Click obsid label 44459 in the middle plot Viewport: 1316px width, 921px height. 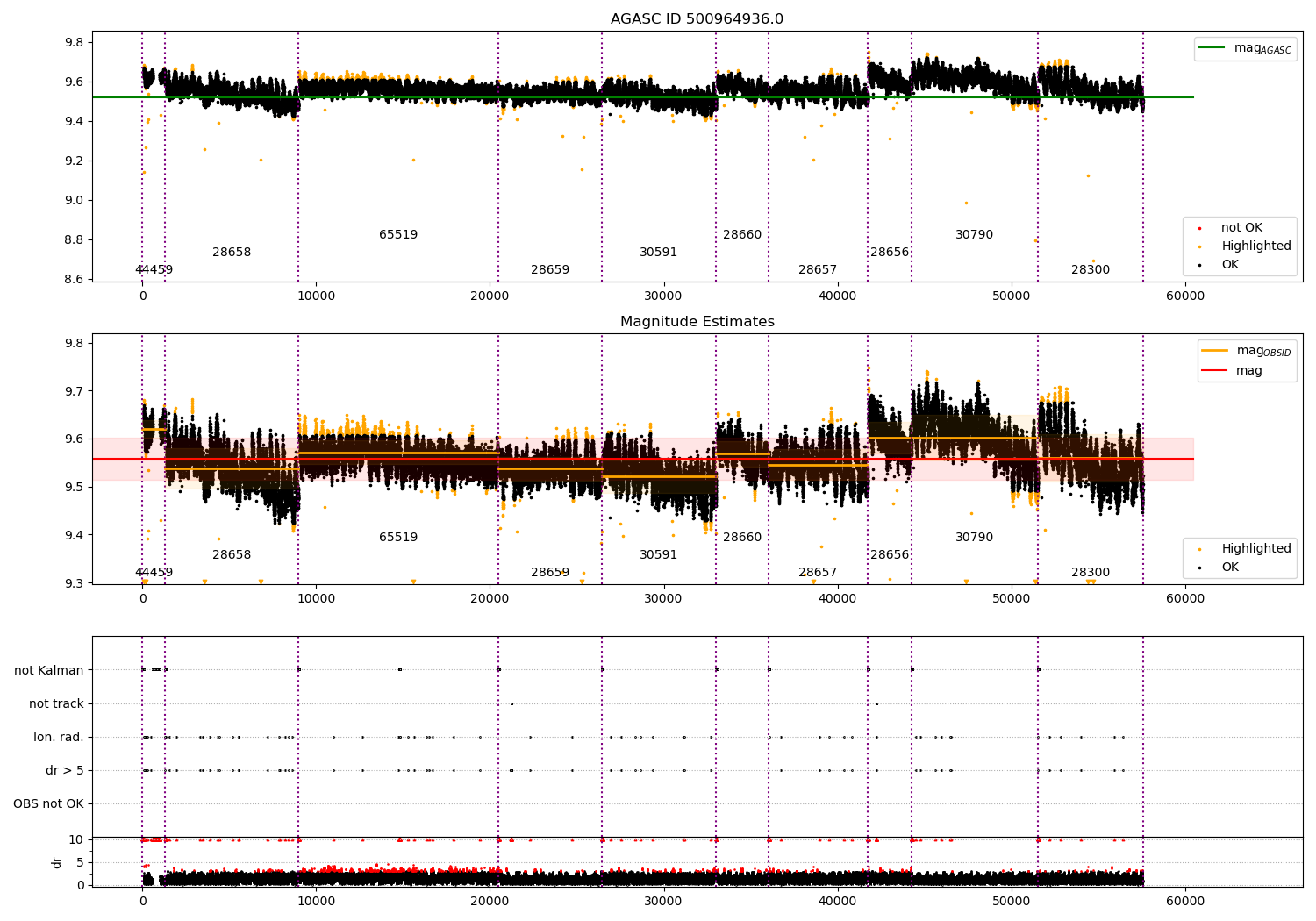154,573
